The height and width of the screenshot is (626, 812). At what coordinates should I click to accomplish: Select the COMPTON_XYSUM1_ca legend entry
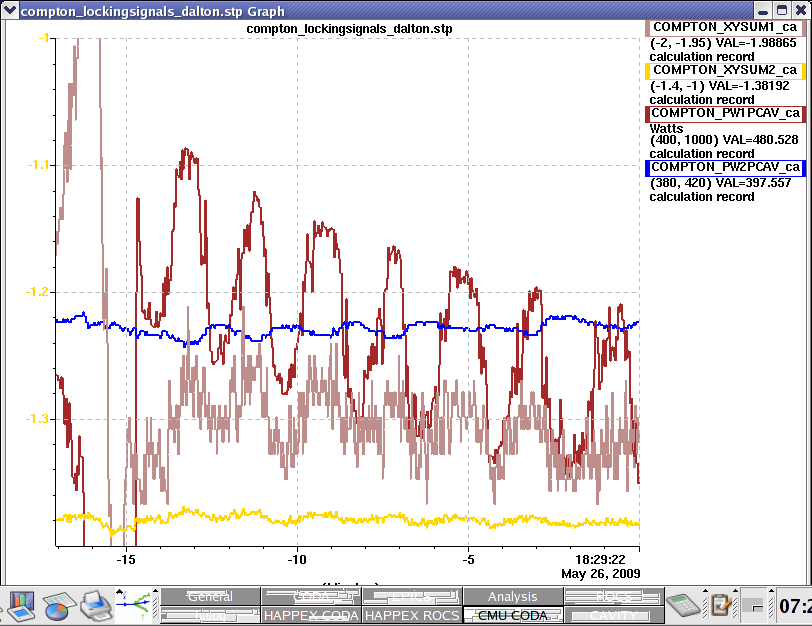pyautogui.click(x=725, y=28)
